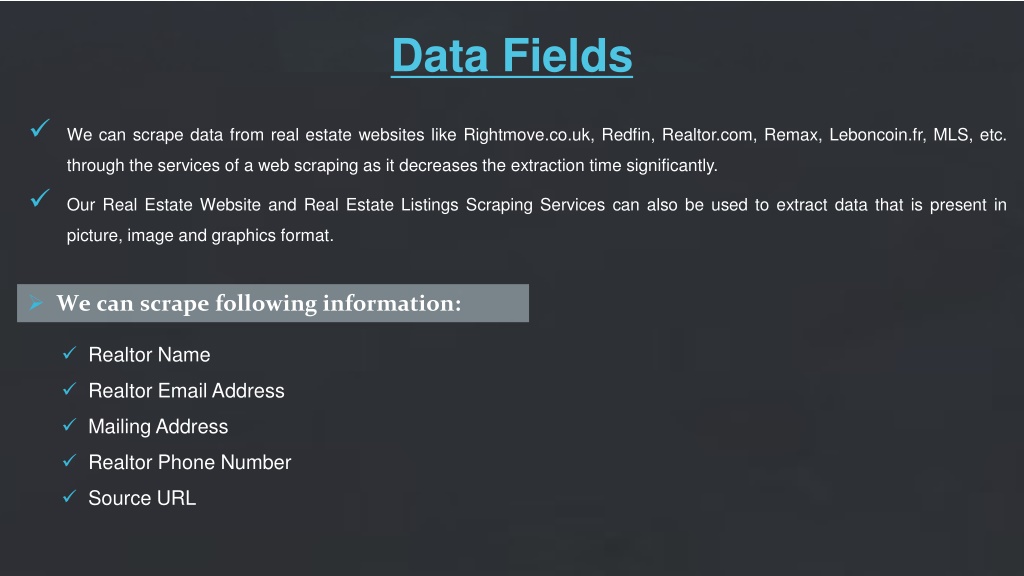Click the checkmark next to Source URL
The width and height of the screenshot is (1024, 576).
pos(69,497)
